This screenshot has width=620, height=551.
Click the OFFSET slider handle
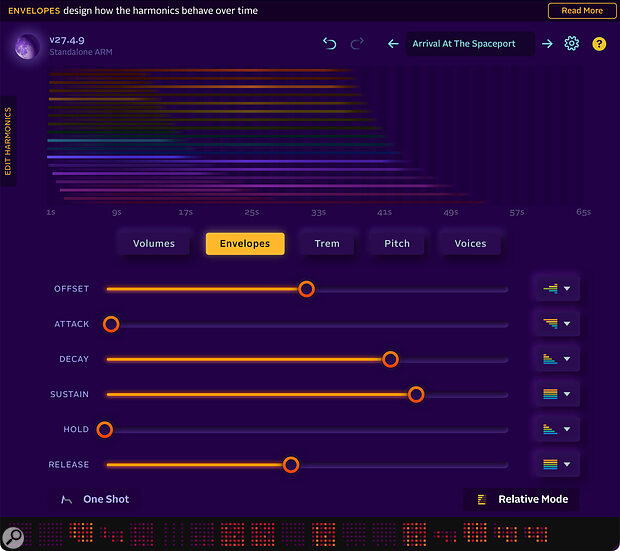click(x=306, y=289)
